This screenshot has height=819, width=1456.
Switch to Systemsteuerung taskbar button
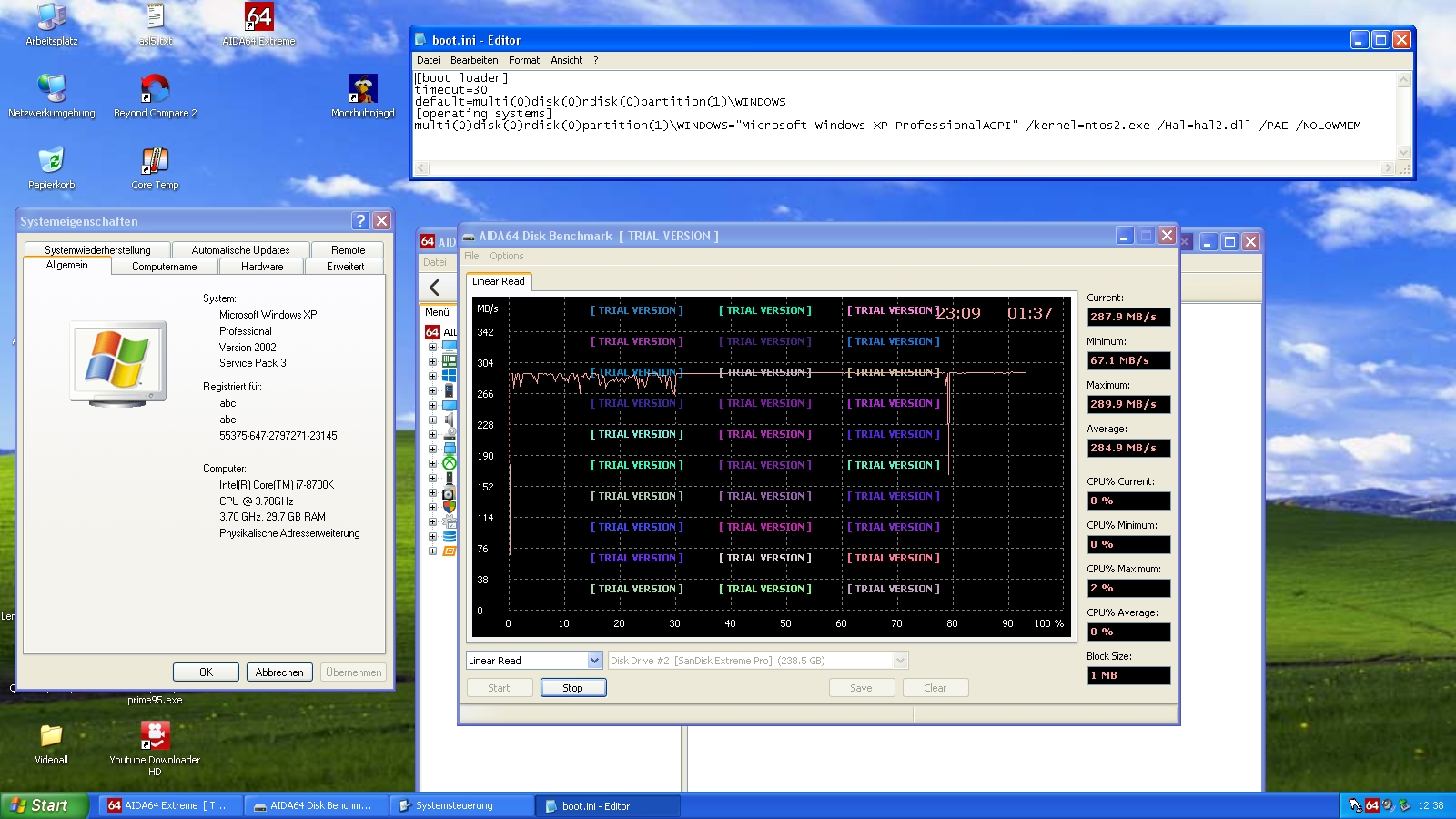click(x=462, y=805)
